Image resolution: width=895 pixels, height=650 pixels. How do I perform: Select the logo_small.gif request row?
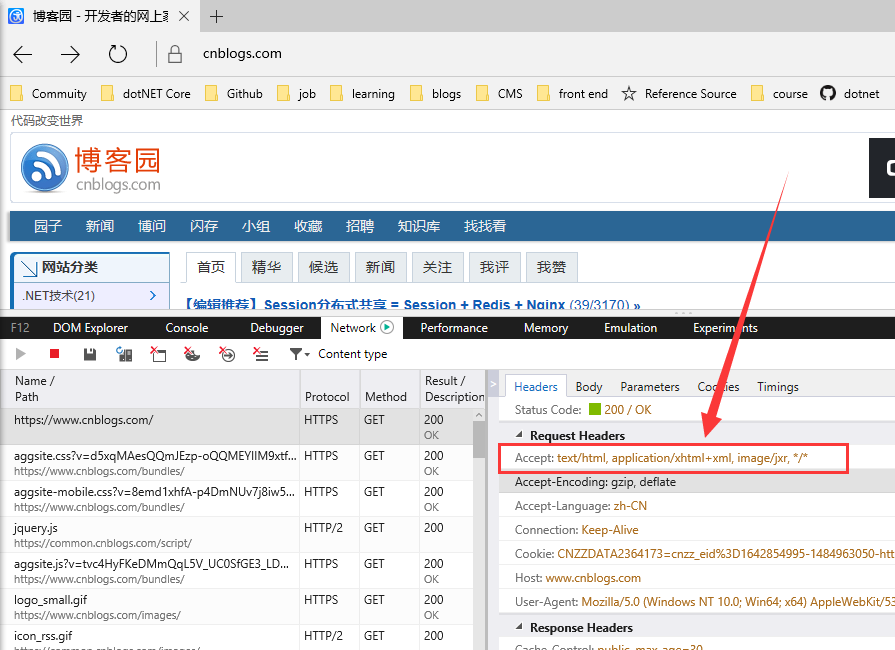point(236,607)
